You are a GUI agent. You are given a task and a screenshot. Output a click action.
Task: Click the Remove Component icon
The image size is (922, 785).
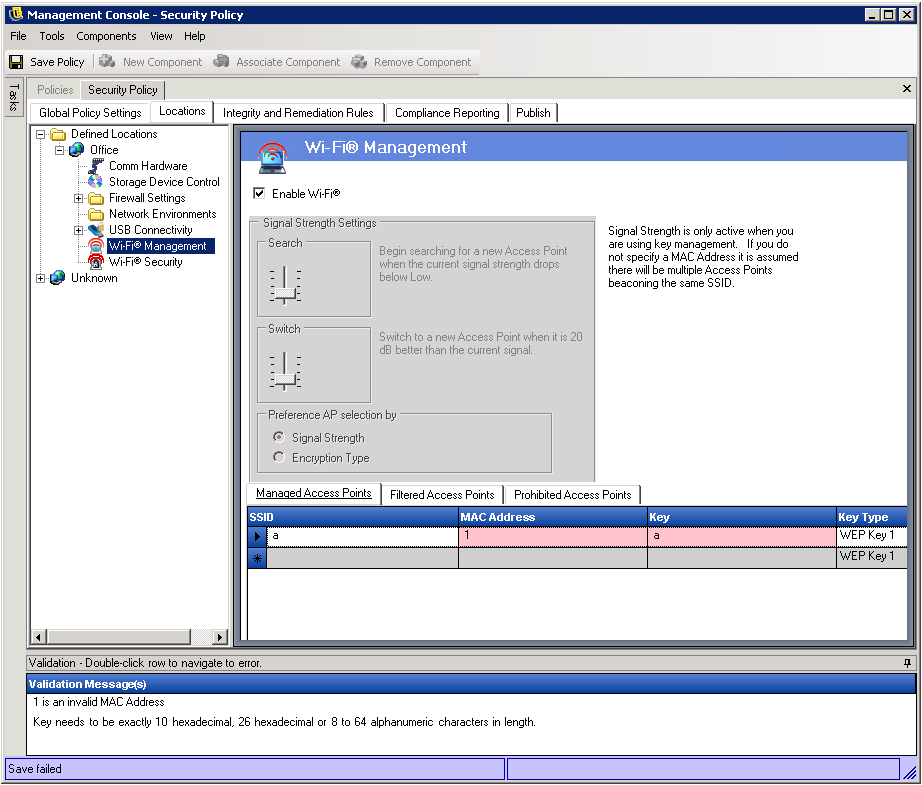[x=359, y=61]
